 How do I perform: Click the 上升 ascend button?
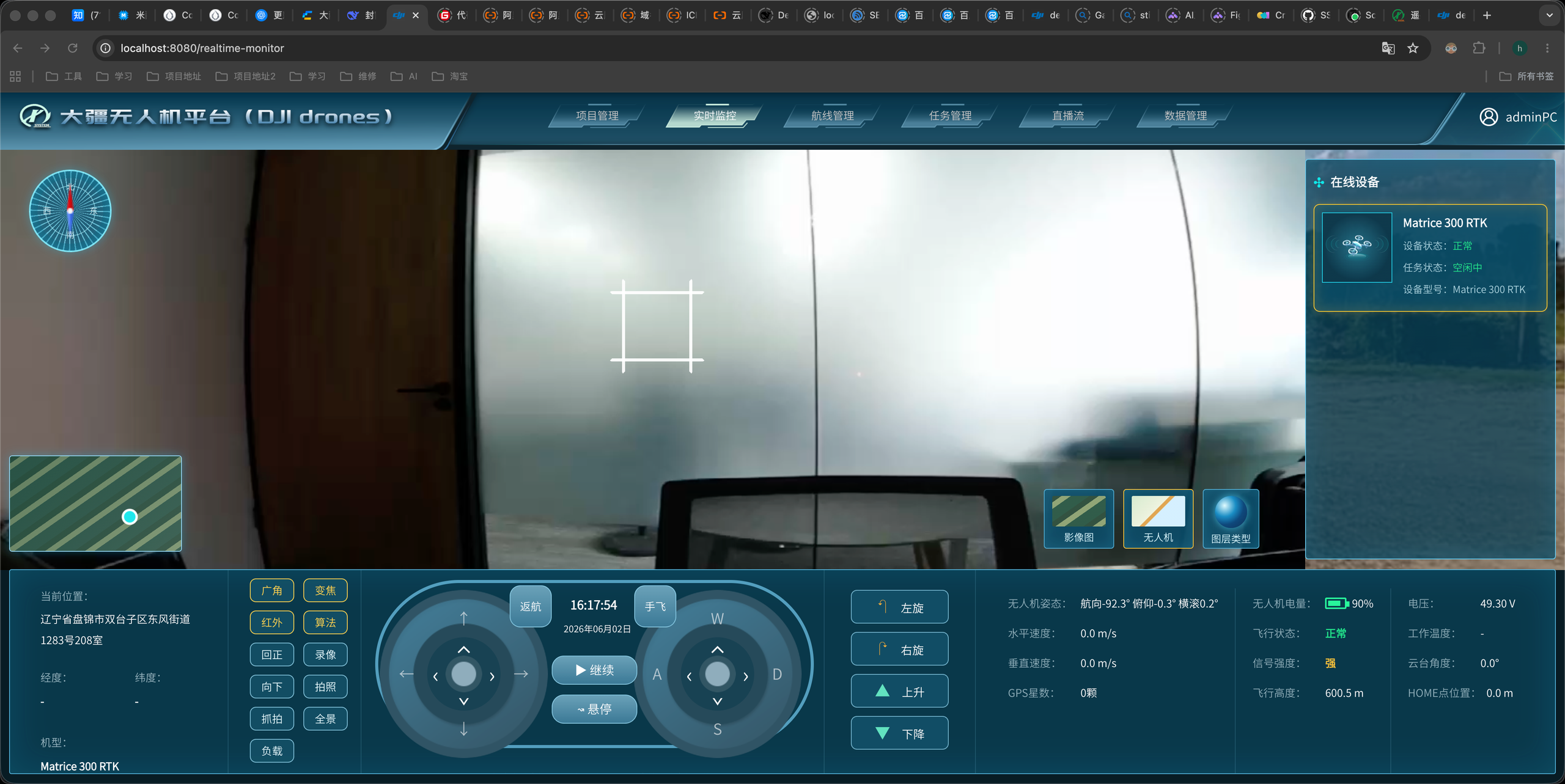pos(899,691)
